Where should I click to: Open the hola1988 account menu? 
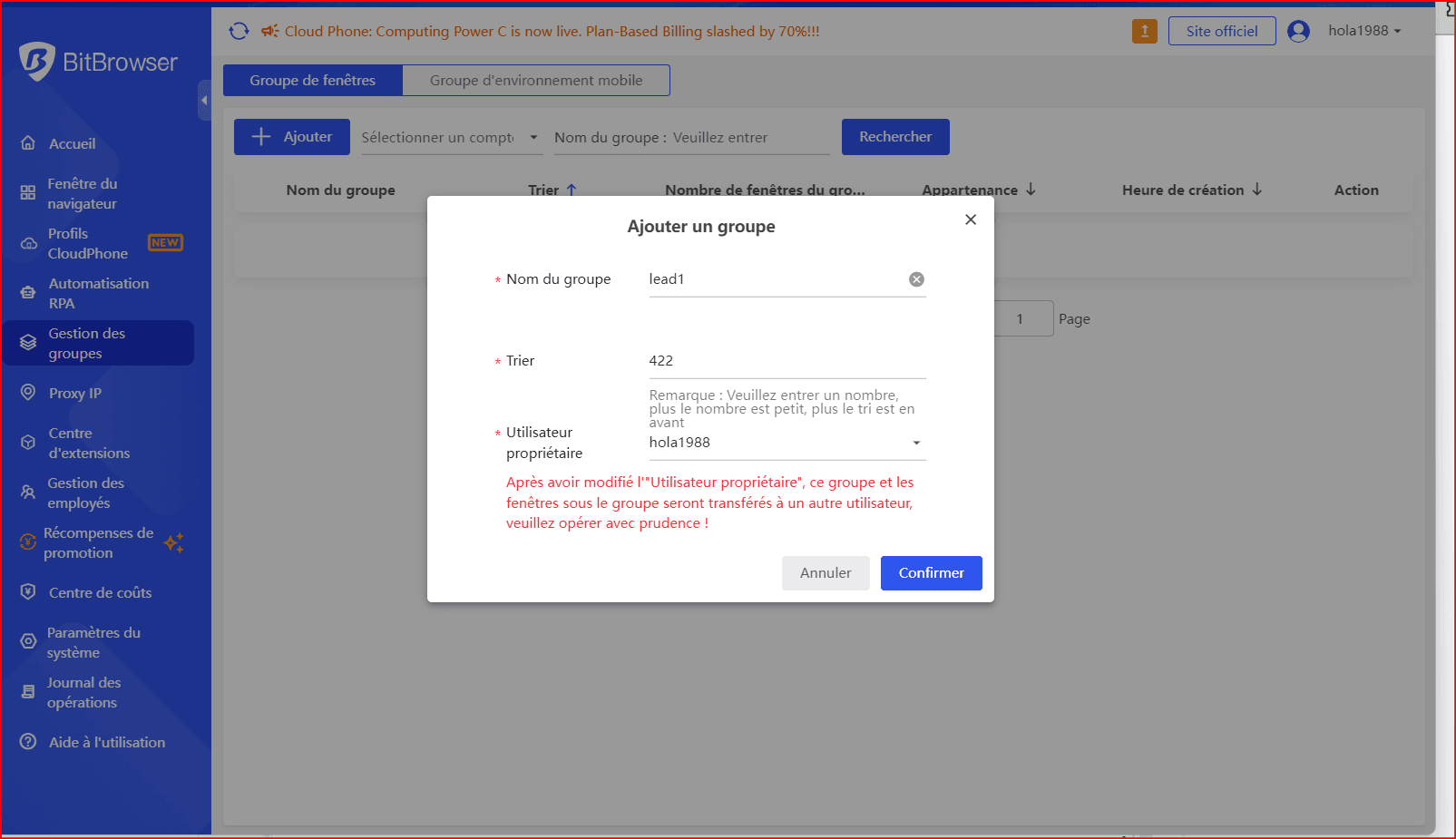click(1363, 31)
